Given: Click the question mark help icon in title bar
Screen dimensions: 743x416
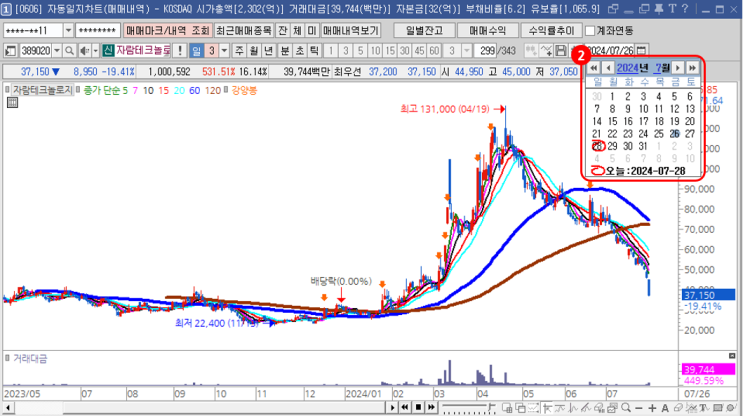Looking at the screenshot, I should pyautogui.click(x=684, y=9).
